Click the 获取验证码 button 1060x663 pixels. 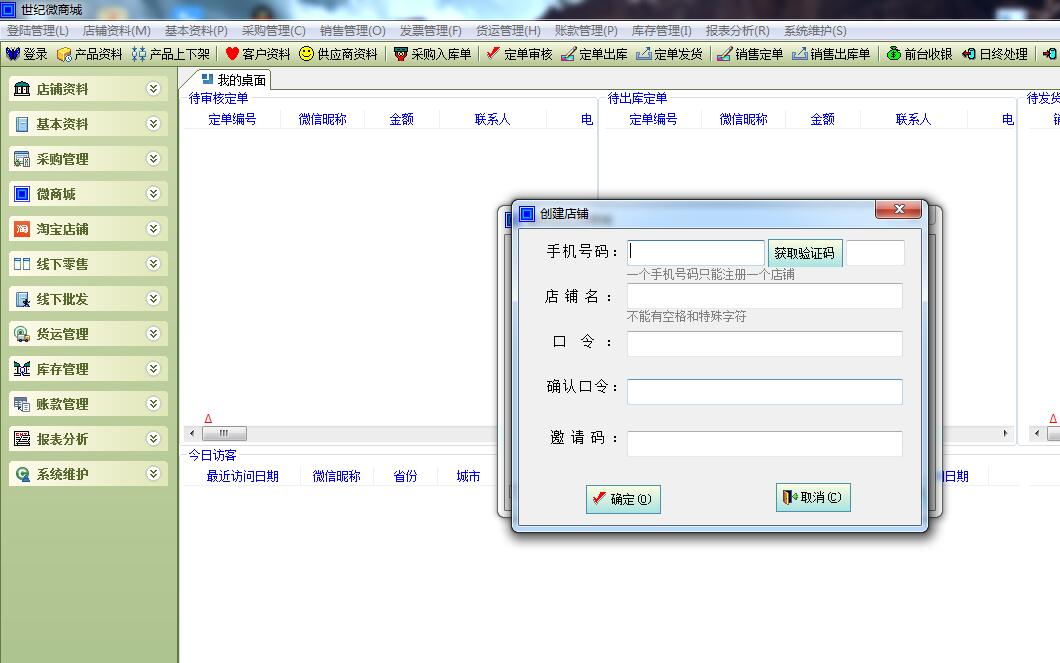click(805, 252)
